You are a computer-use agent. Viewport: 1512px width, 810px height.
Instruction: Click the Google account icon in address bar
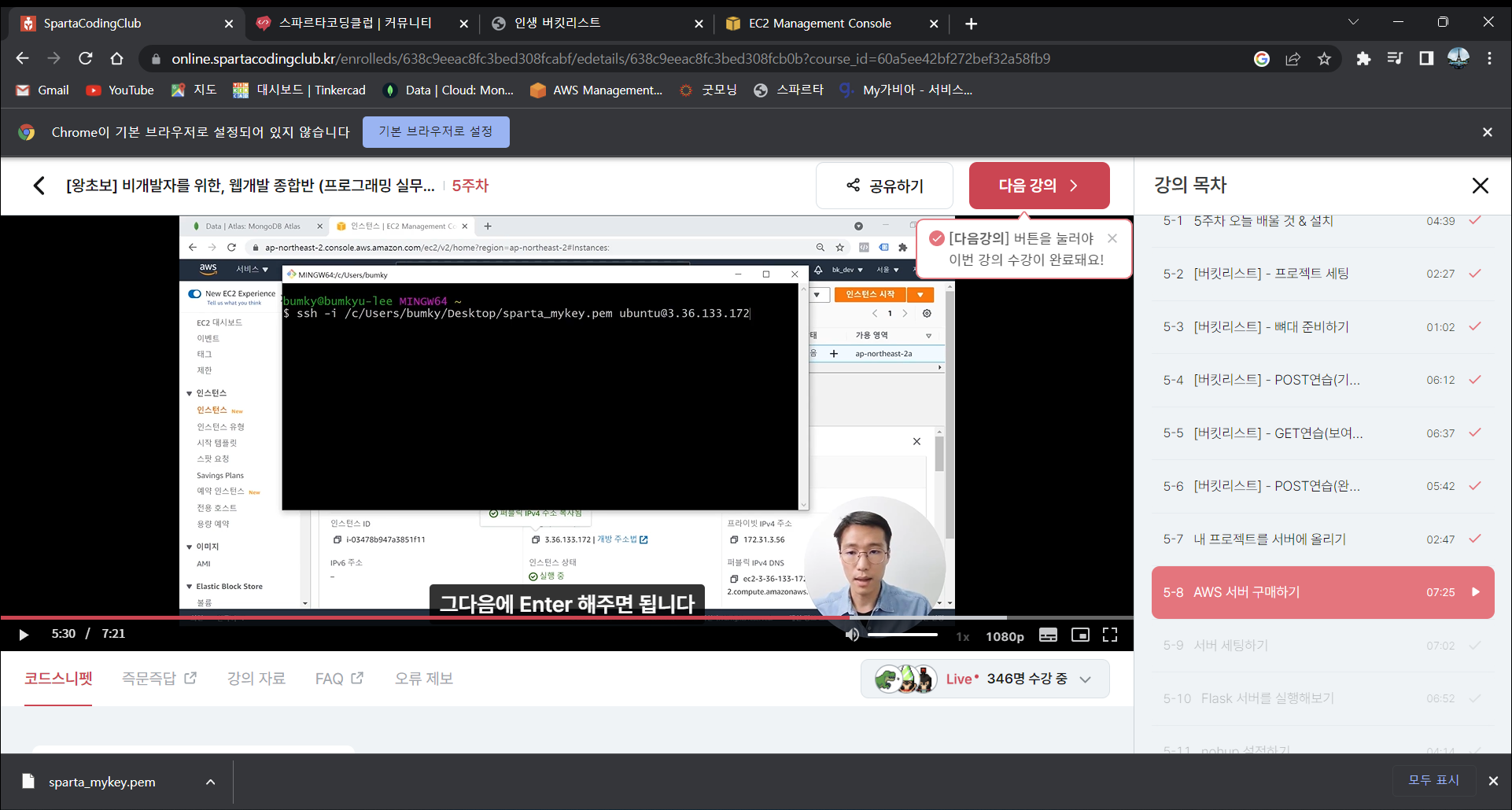(x=1262, y=58)
